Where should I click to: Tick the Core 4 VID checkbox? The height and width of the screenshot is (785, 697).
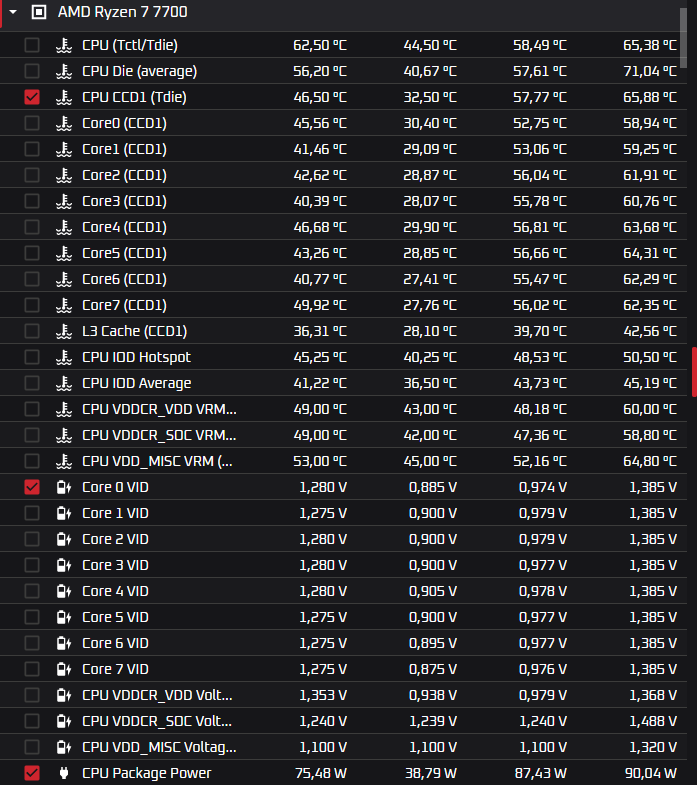32,591
